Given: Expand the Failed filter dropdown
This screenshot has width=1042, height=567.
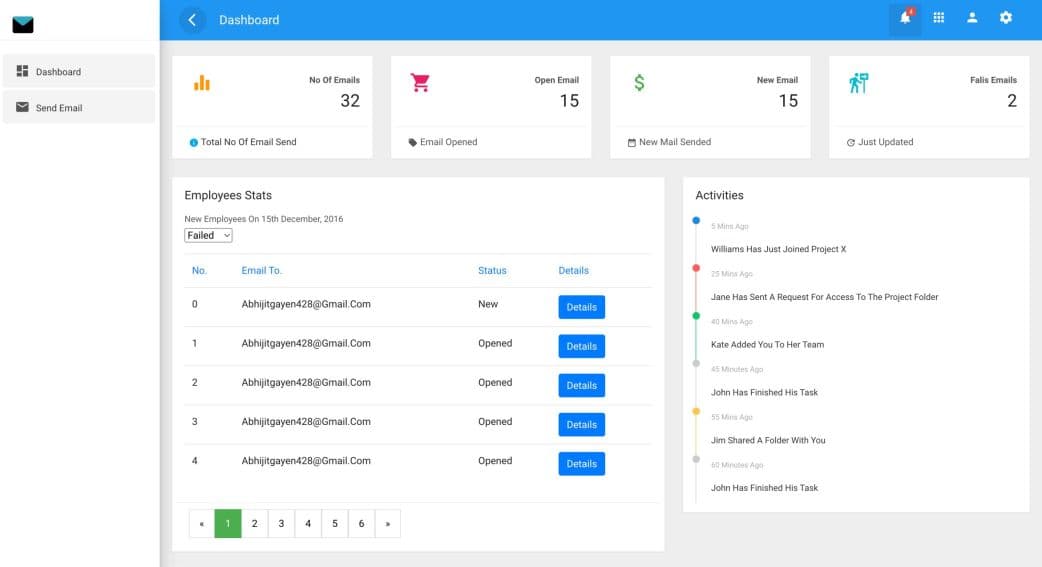Looking at the screenshot, I should pos(208,235).
